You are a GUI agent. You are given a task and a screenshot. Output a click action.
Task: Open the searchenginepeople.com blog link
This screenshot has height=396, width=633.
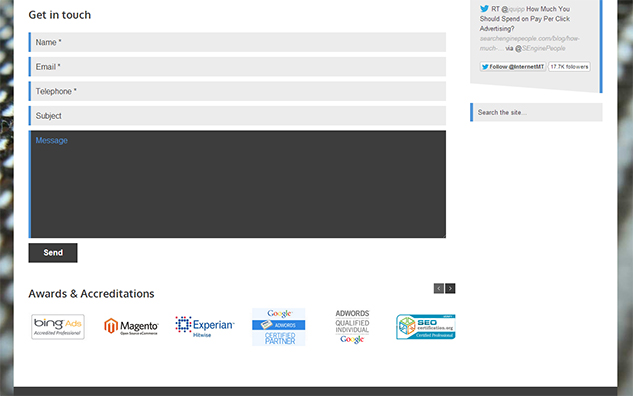click(529, 43)
